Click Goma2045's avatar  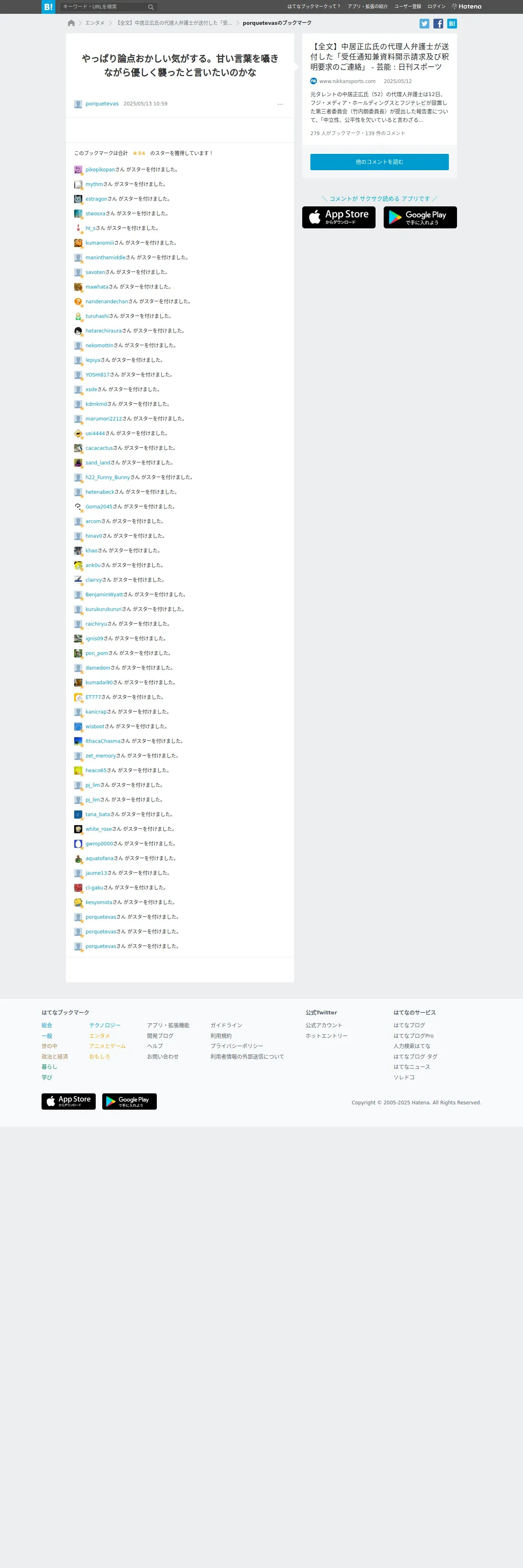[78, 506]
